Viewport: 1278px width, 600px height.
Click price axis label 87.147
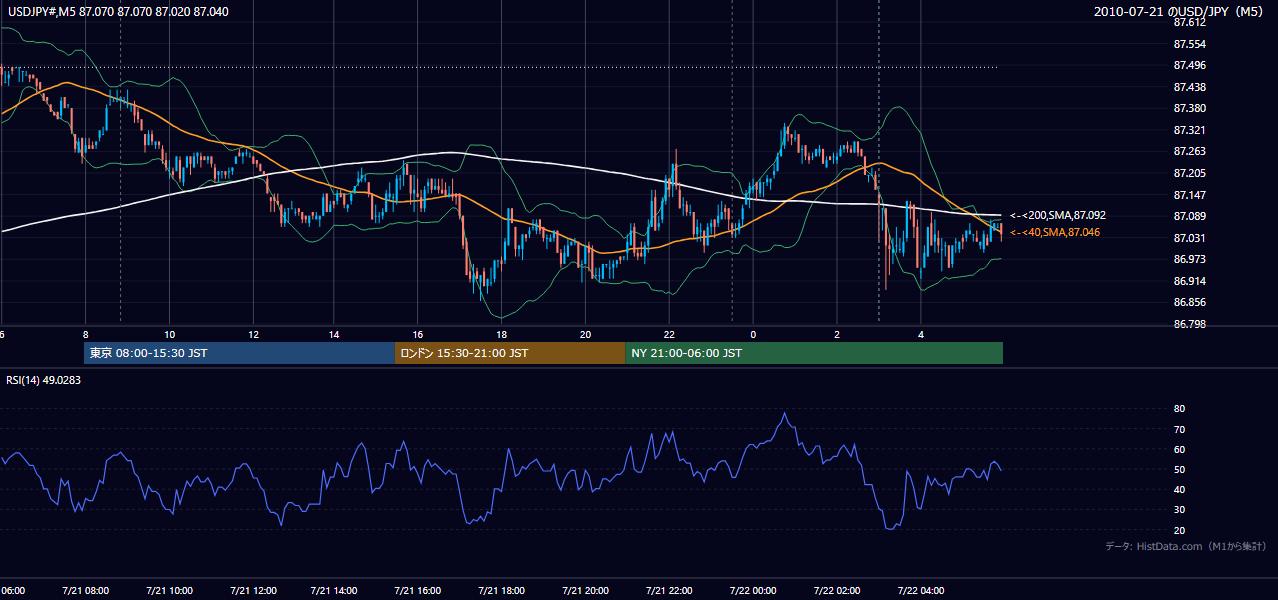pos(1189,195)
